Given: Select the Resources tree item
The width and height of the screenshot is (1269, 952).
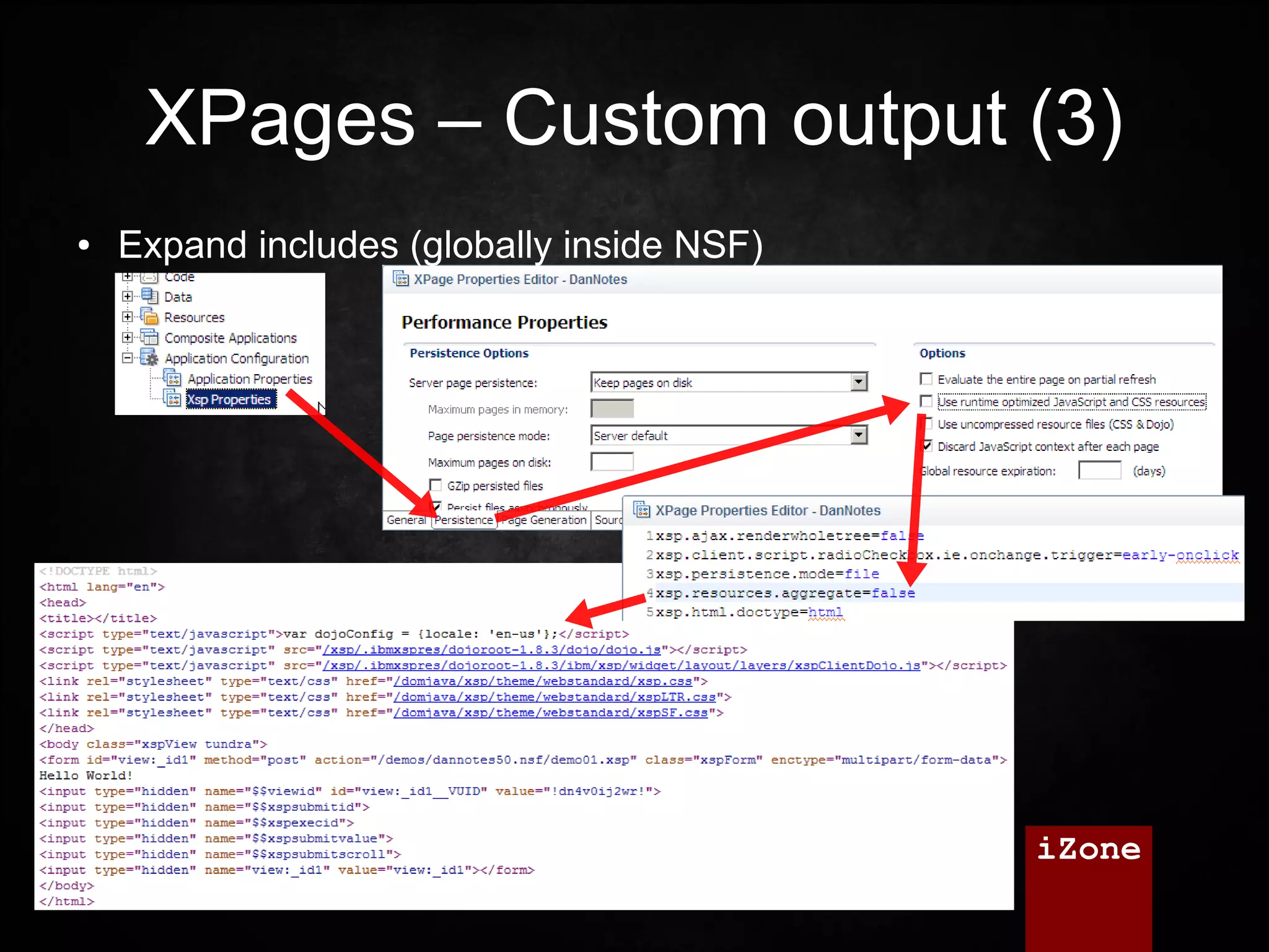Looking at the screenshot, I should tap(194, 317).
